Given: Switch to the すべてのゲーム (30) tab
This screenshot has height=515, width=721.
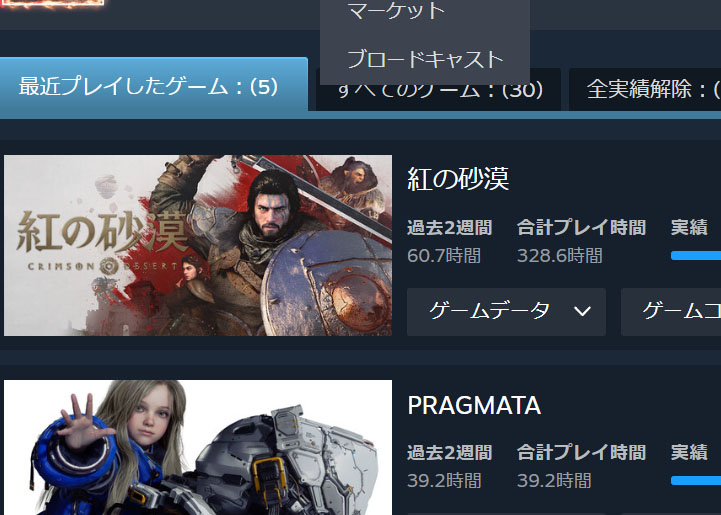Looking at the screenshot, I should pos(438,90).
